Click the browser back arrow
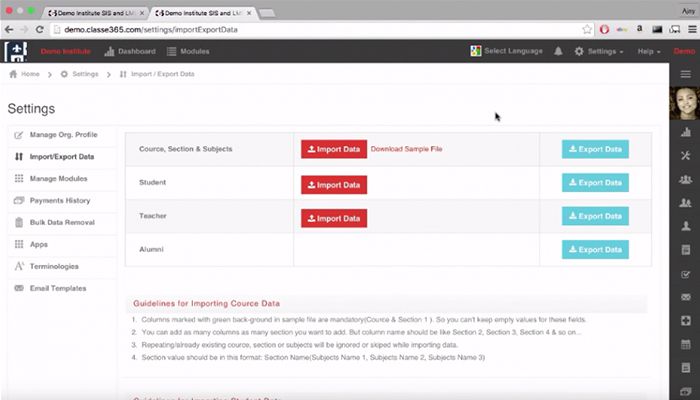 [x=9, y=29]
